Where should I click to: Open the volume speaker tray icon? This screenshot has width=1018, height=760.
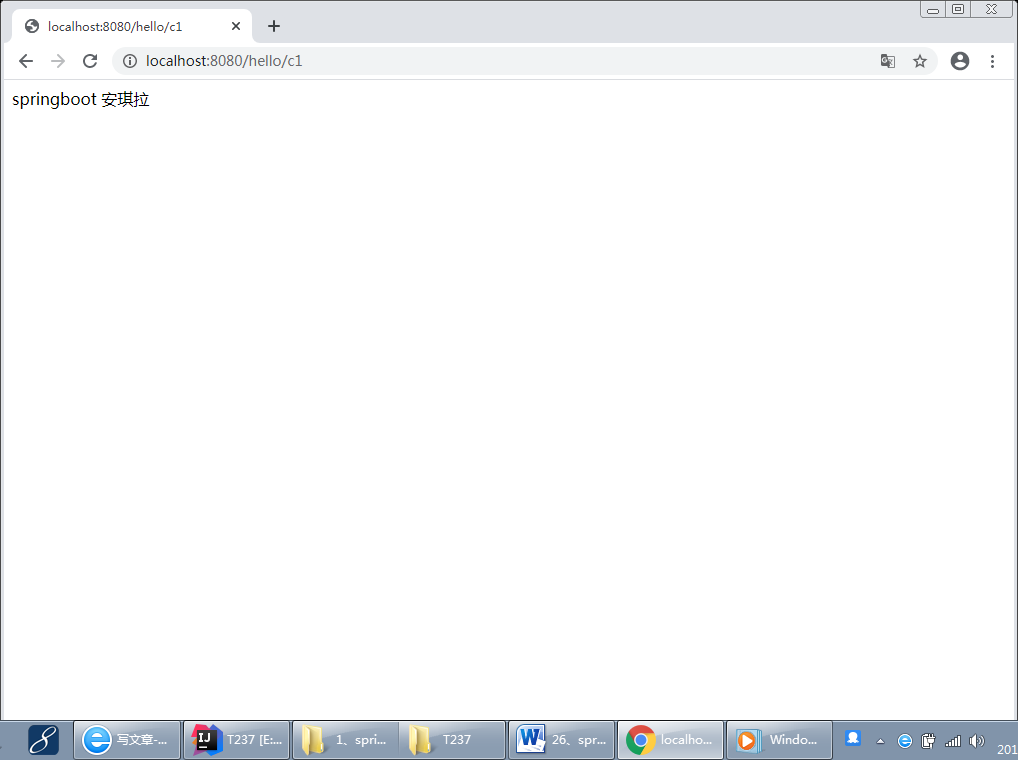click(x=976, y=741)
